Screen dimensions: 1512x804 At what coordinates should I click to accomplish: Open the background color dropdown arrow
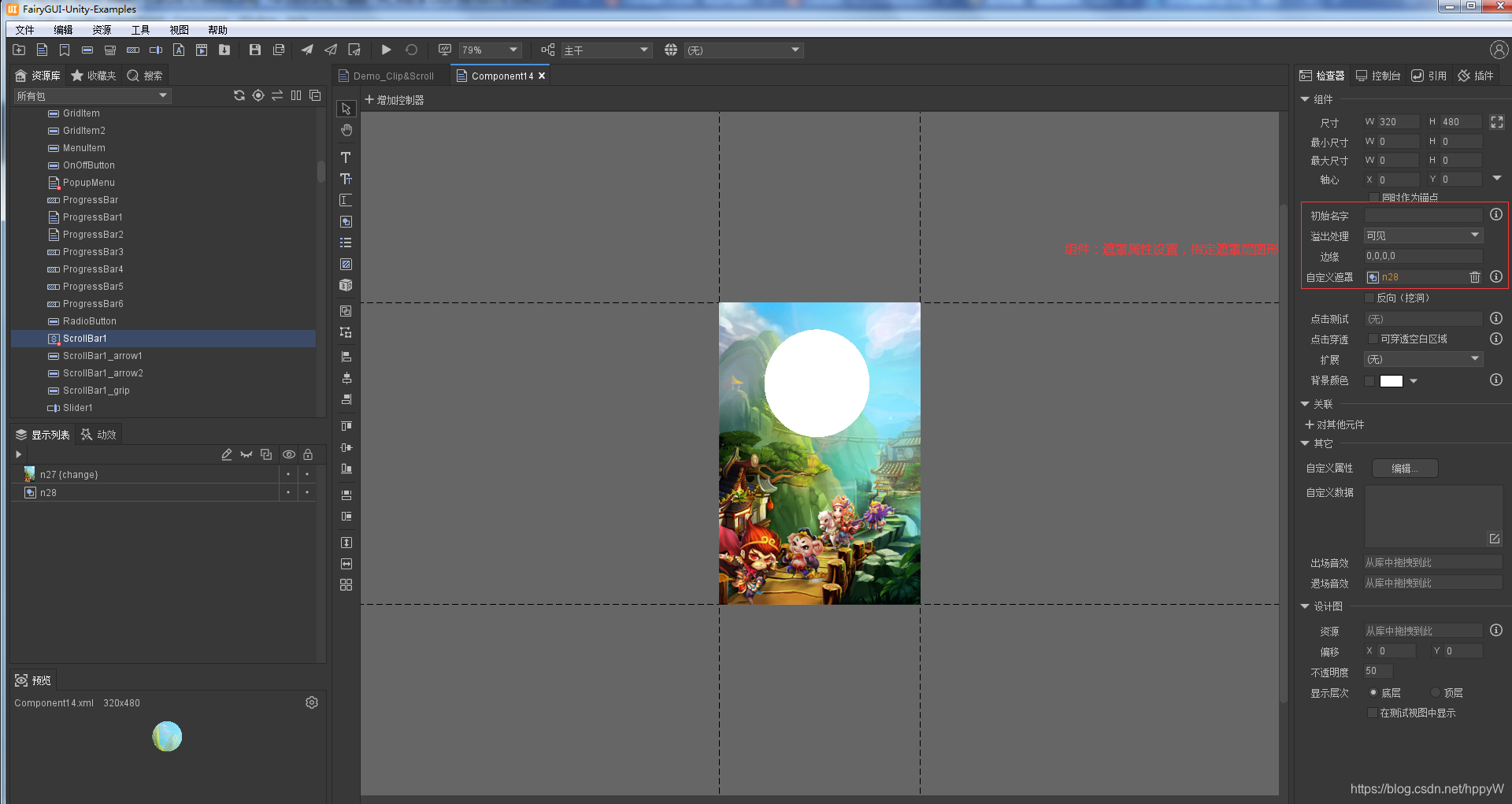[x=1414, y=381]
